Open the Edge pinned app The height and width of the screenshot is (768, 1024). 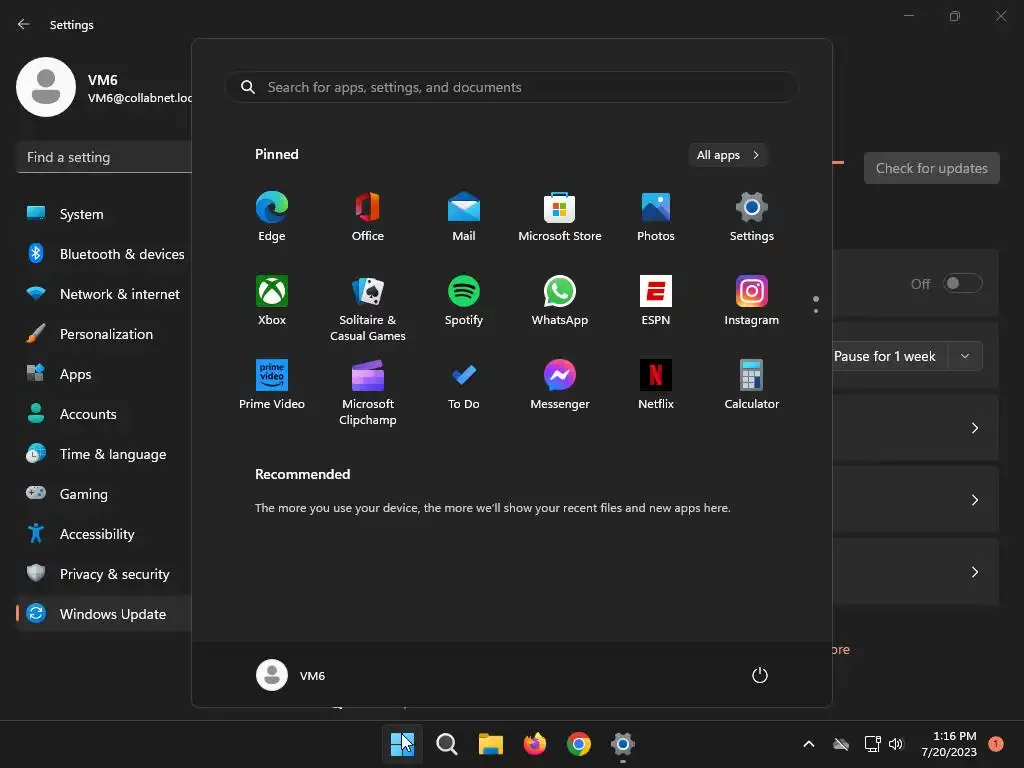click(272, 217)
